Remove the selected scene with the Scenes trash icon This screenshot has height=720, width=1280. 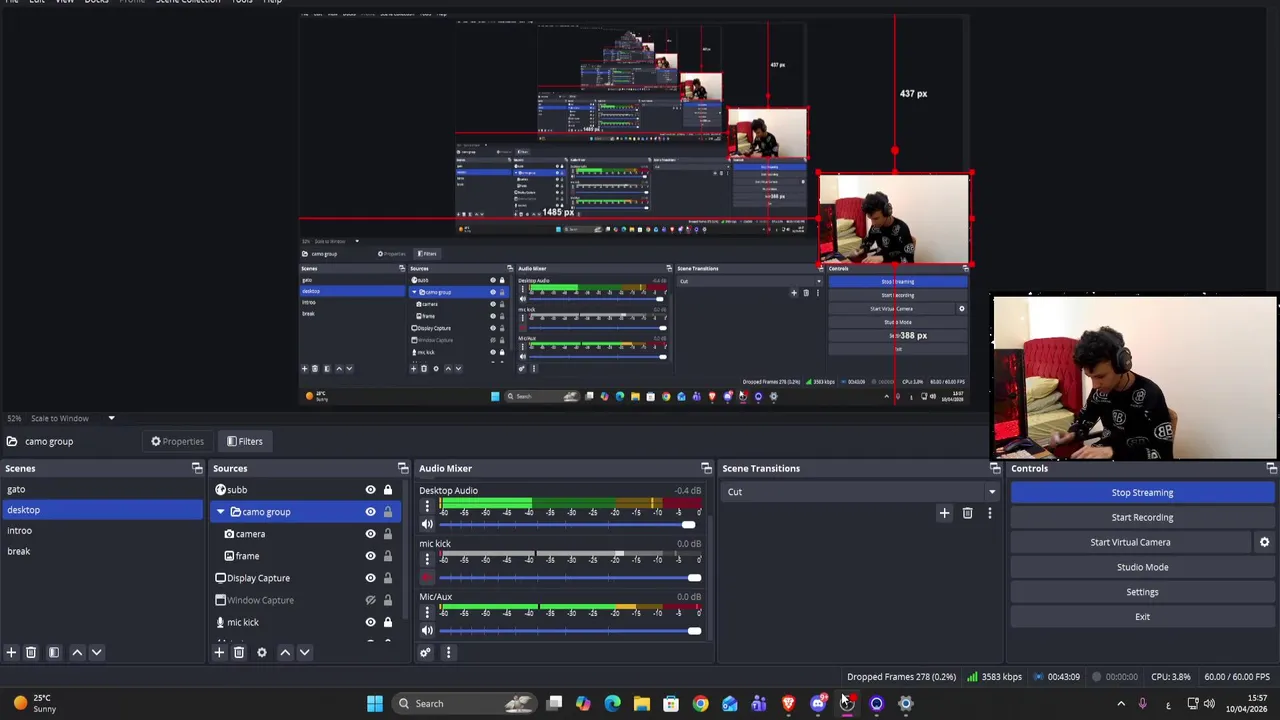(x=31, y=652)
